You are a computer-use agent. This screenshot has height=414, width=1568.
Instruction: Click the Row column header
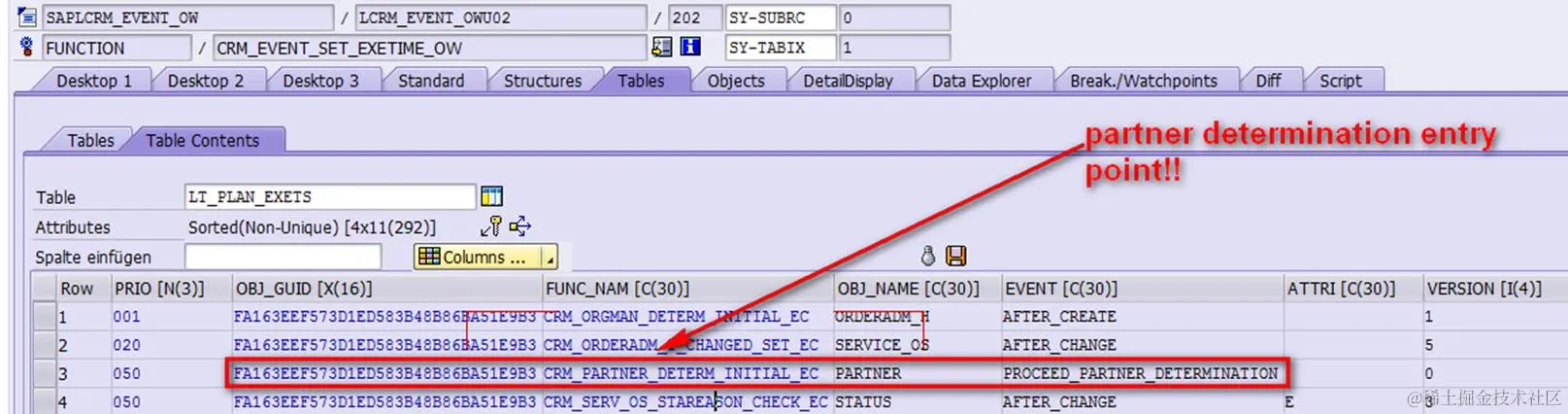pos(83,289)
